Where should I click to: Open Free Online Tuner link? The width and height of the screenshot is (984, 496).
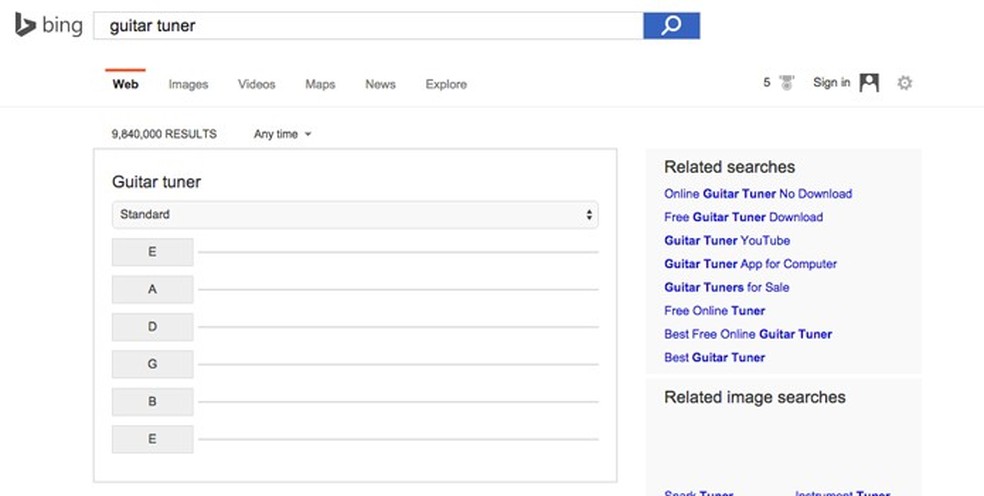(x=715, y=311)
